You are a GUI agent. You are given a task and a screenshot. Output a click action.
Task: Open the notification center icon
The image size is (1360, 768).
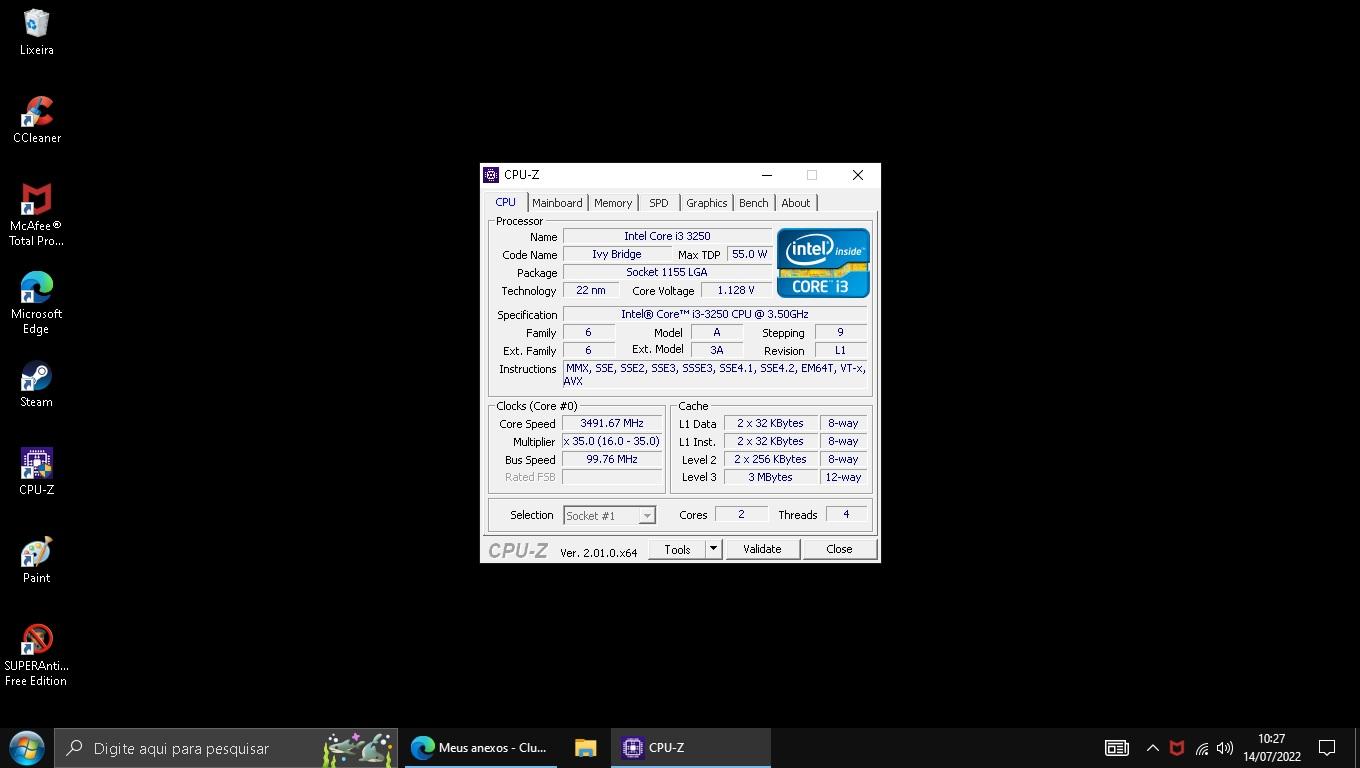[1327, 748]
